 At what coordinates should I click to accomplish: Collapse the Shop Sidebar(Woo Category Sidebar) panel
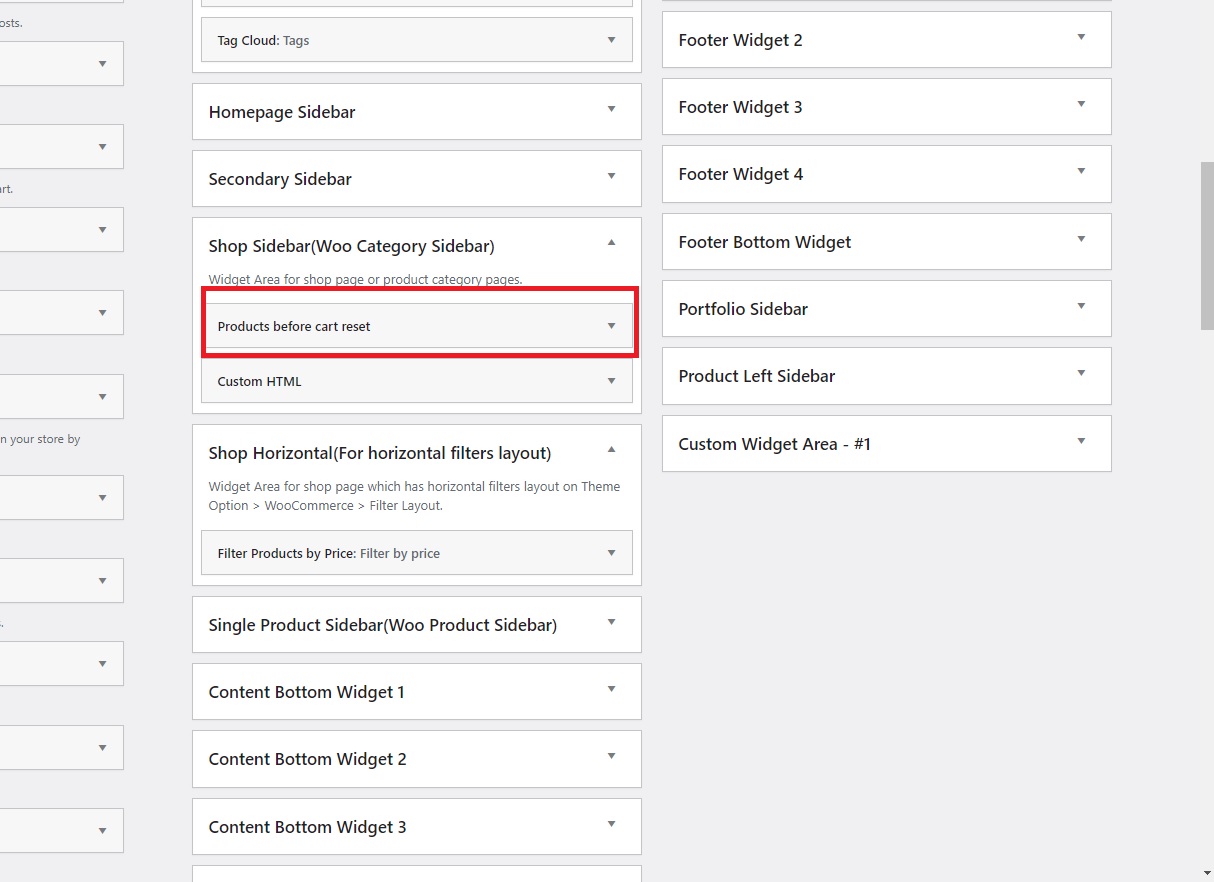(612, 243)
